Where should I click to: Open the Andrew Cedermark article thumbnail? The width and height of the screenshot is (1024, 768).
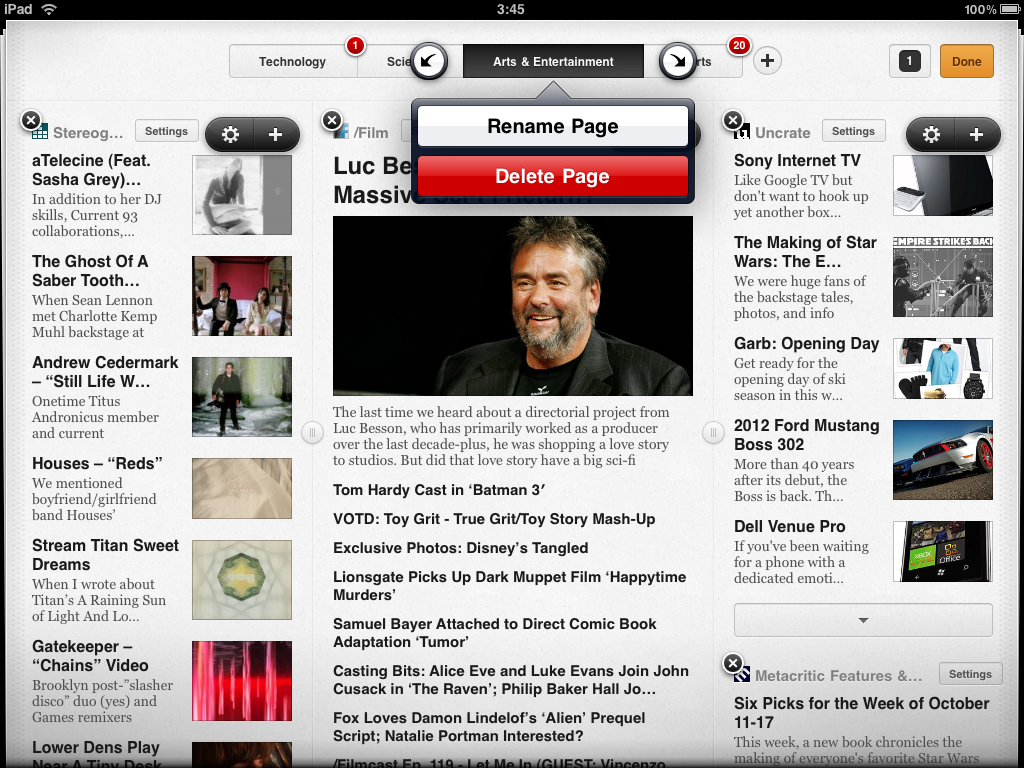pos(242,397)
